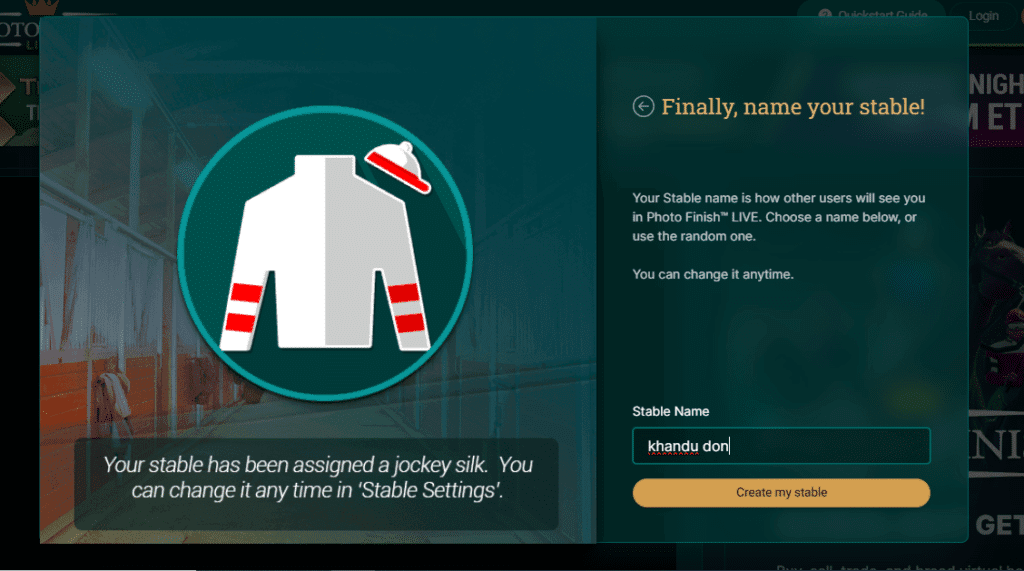This screenshot has width=1024, height=571.
Task: Click the Stable Name label
Action: point(670,412)
